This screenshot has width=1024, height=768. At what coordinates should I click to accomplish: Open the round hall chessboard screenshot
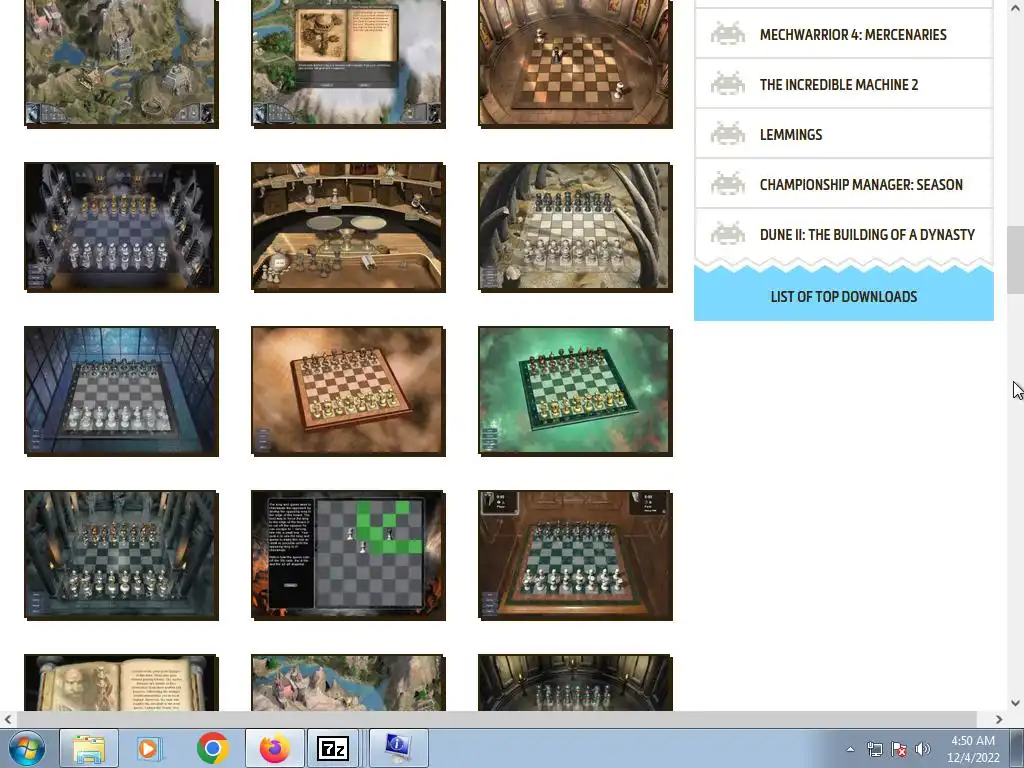point(575,62)
